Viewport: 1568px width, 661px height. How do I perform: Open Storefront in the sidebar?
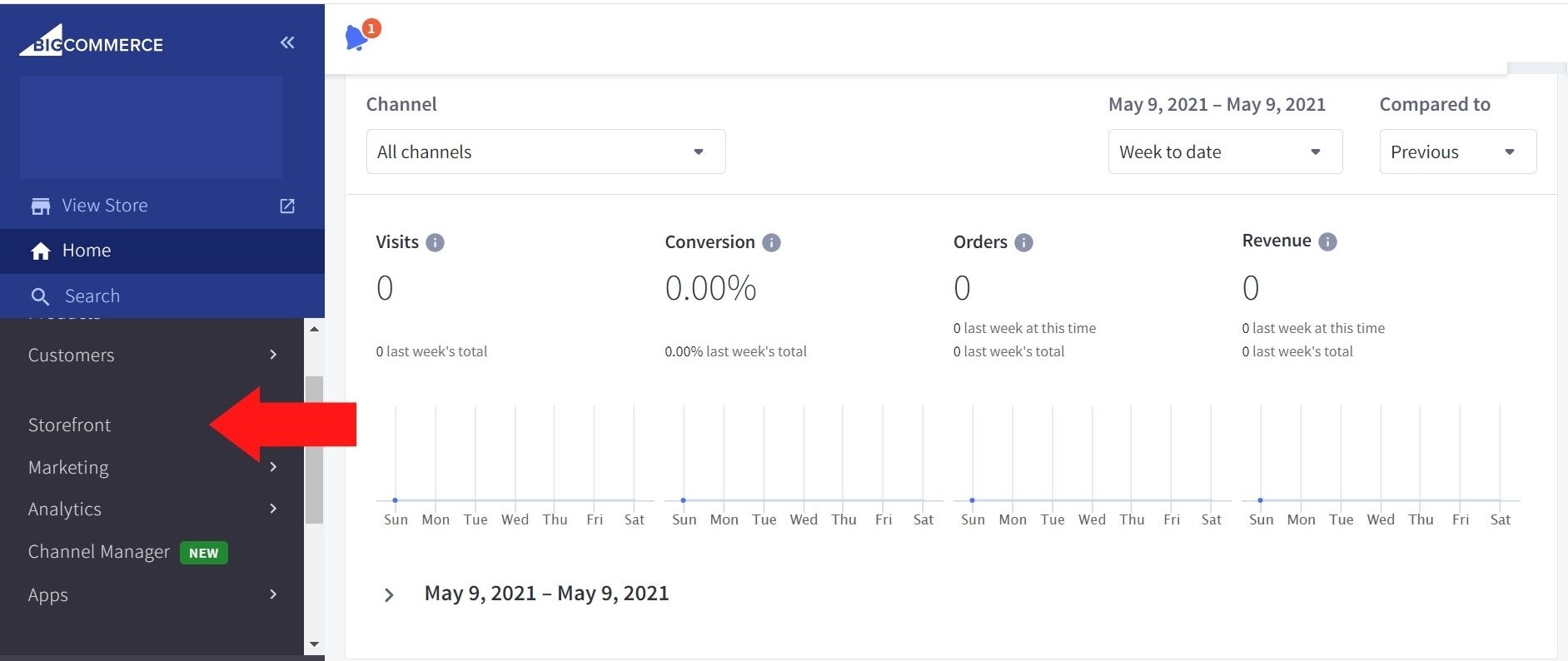tap(70, 425)
